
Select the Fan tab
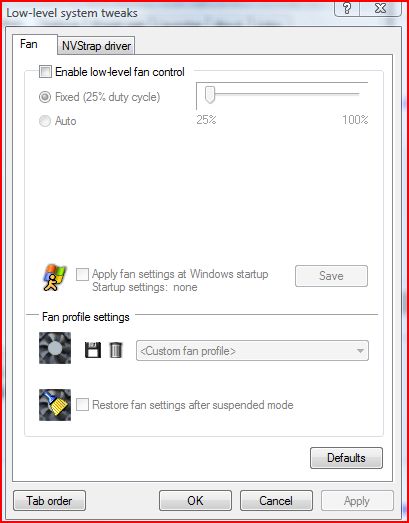pyautogui.click(x=29, y=44)
